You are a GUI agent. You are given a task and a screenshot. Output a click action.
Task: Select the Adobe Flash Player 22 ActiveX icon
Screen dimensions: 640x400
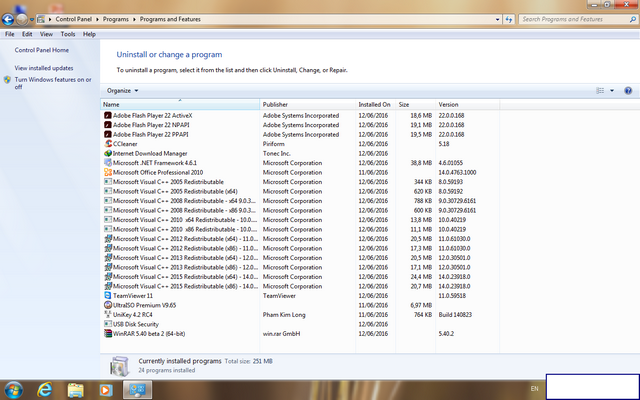pos(108,116)
